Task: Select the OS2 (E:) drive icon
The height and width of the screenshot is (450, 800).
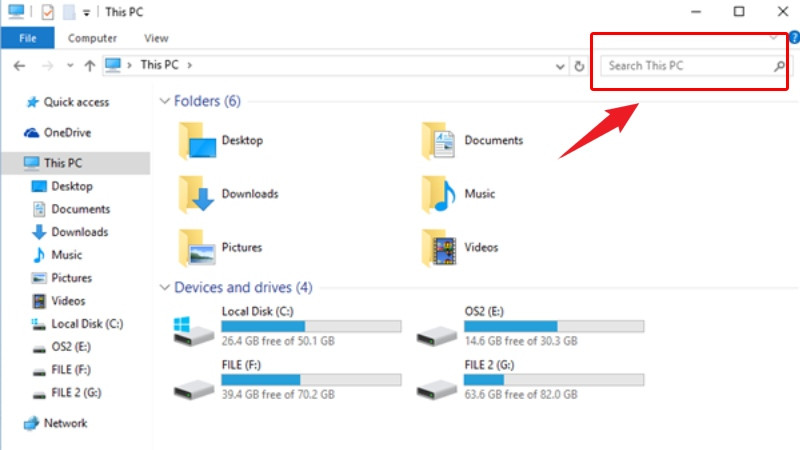Action: 436,336
